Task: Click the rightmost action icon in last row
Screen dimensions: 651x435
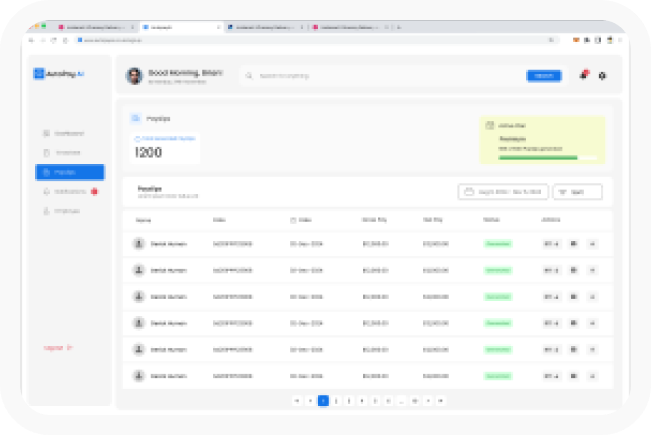Action: tap(592, 375)
